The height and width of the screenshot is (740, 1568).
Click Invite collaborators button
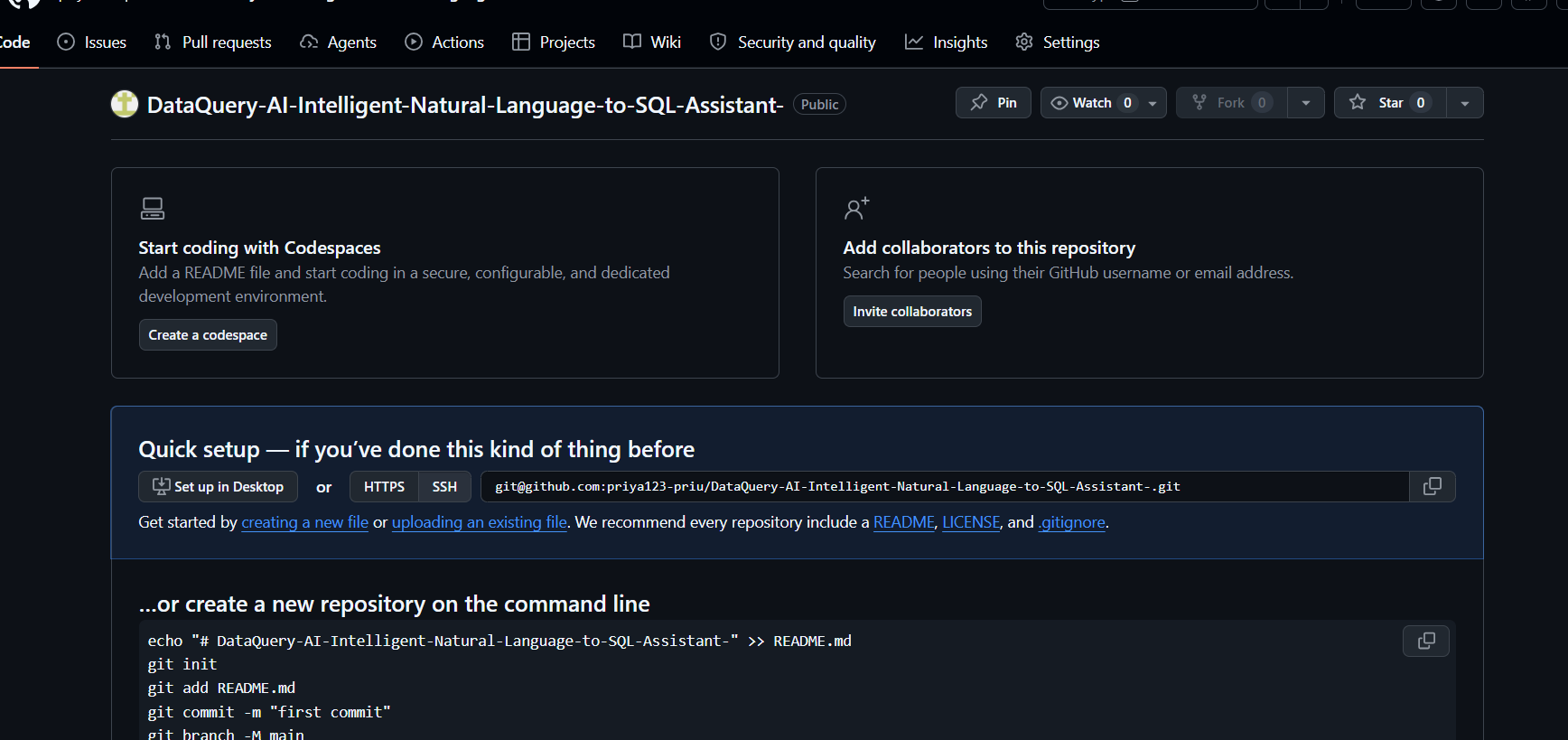pyautogui.click(x=912, y=312)
